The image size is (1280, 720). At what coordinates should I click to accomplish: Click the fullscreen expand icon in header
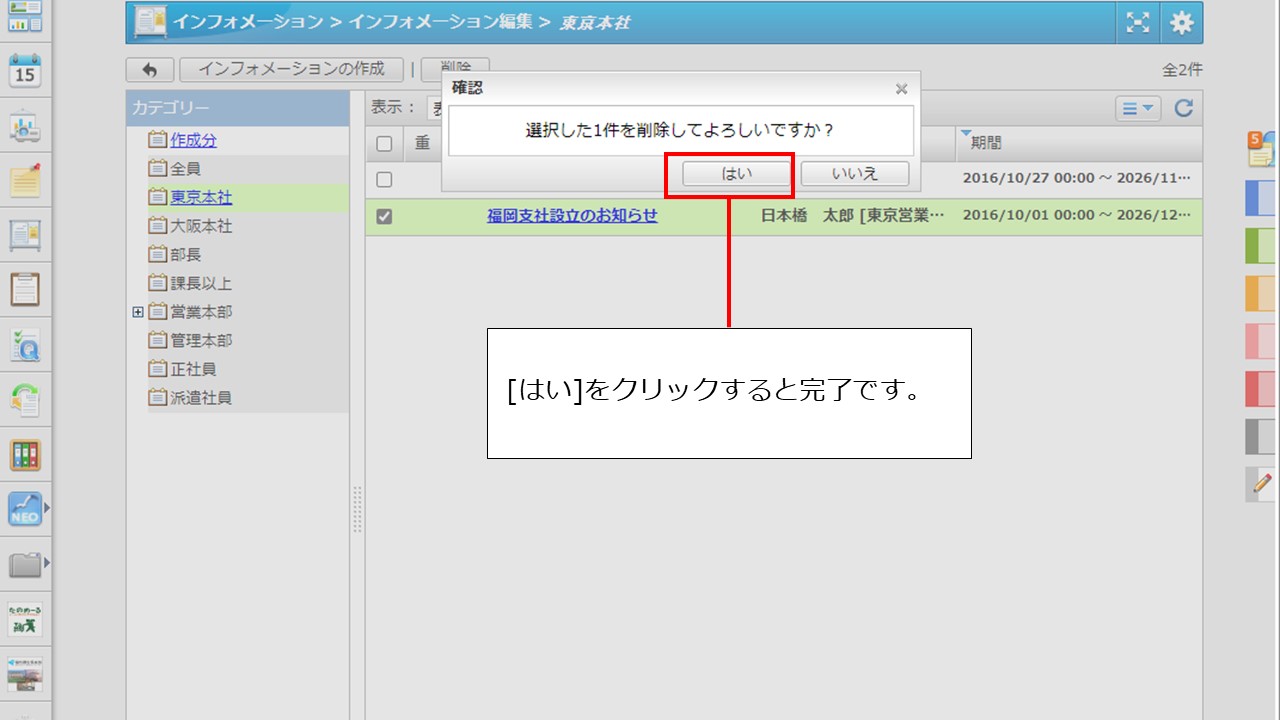[x=1138, y=23]
